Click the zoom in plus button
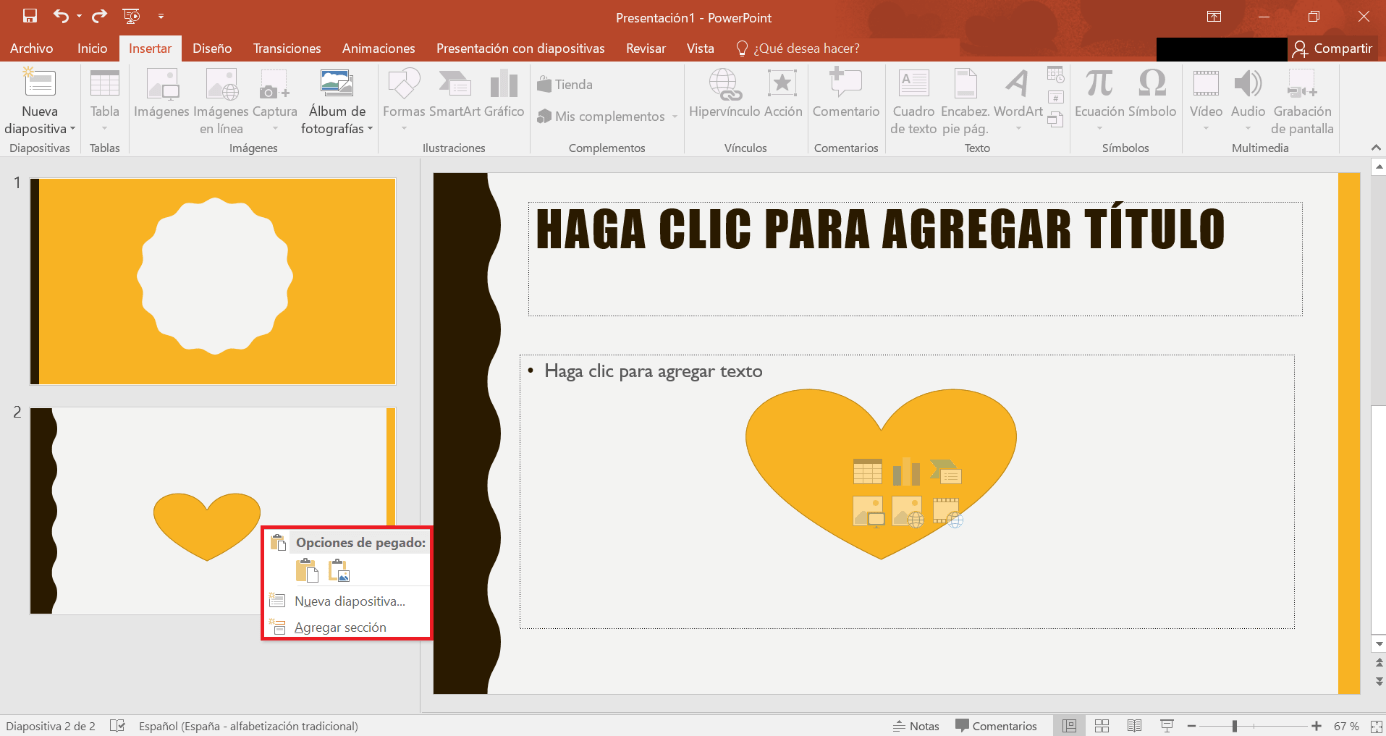Screen dimensions: 1386x736 coord(1316,726)
